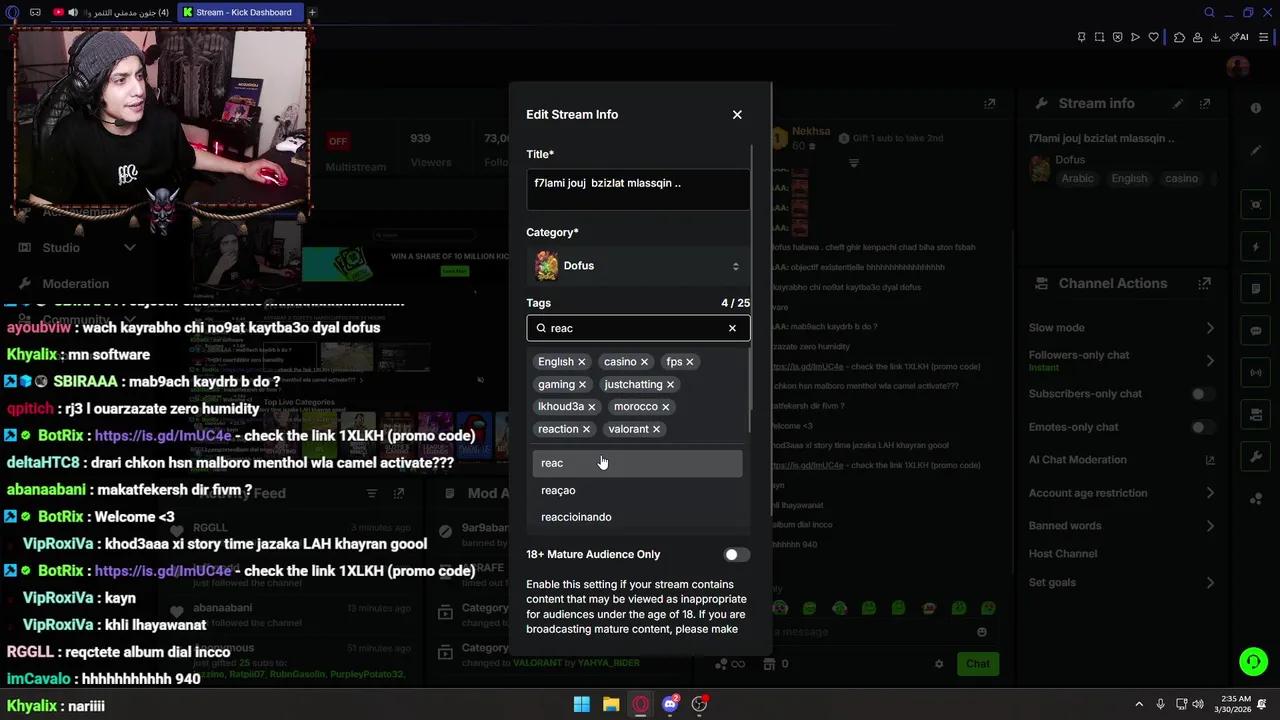Open browser extensions cube icon
This screenshot has height=720, width=1280.
[x=1179, y=37]
